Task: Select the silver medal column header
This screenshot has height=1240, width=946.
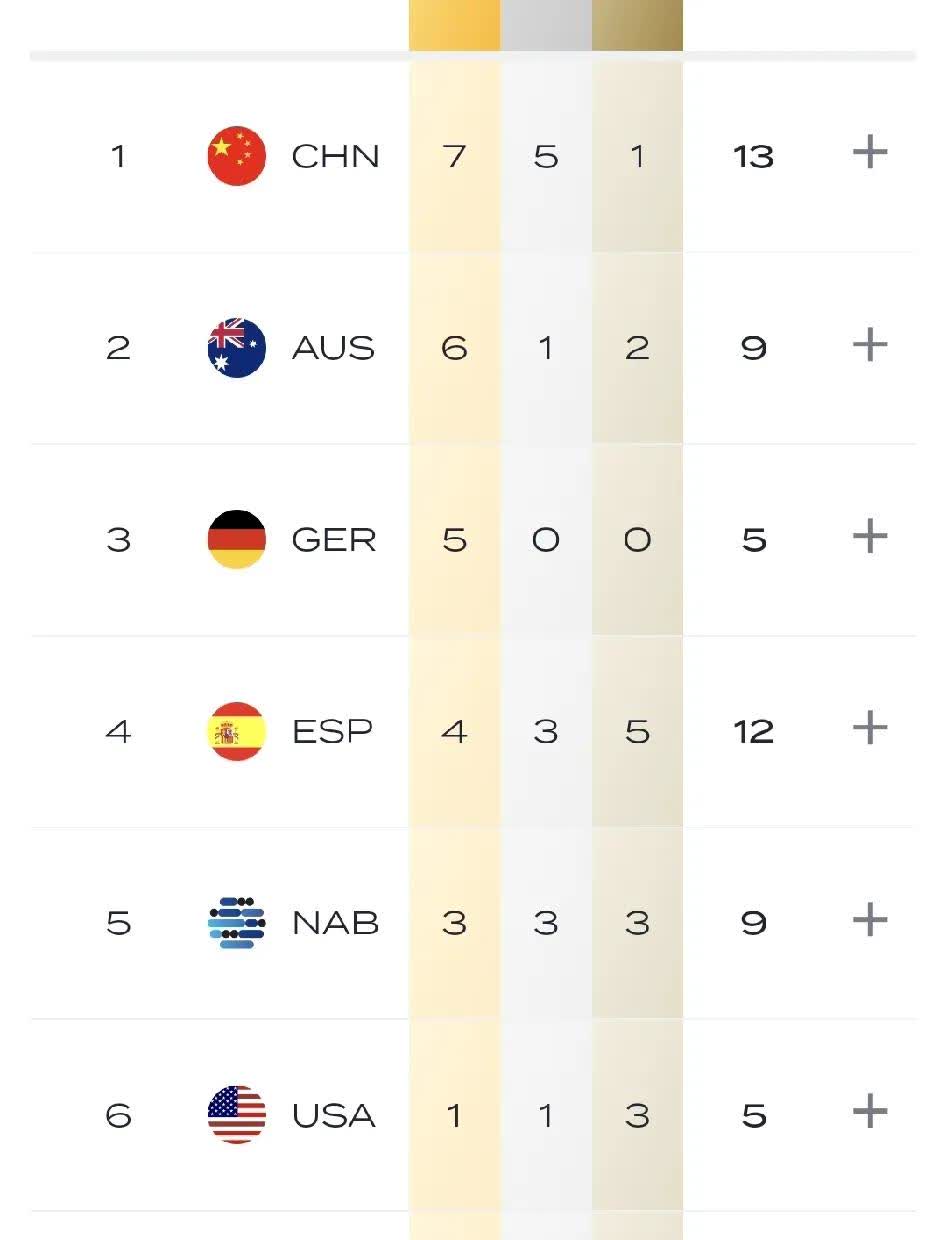Action: [546, 25]
